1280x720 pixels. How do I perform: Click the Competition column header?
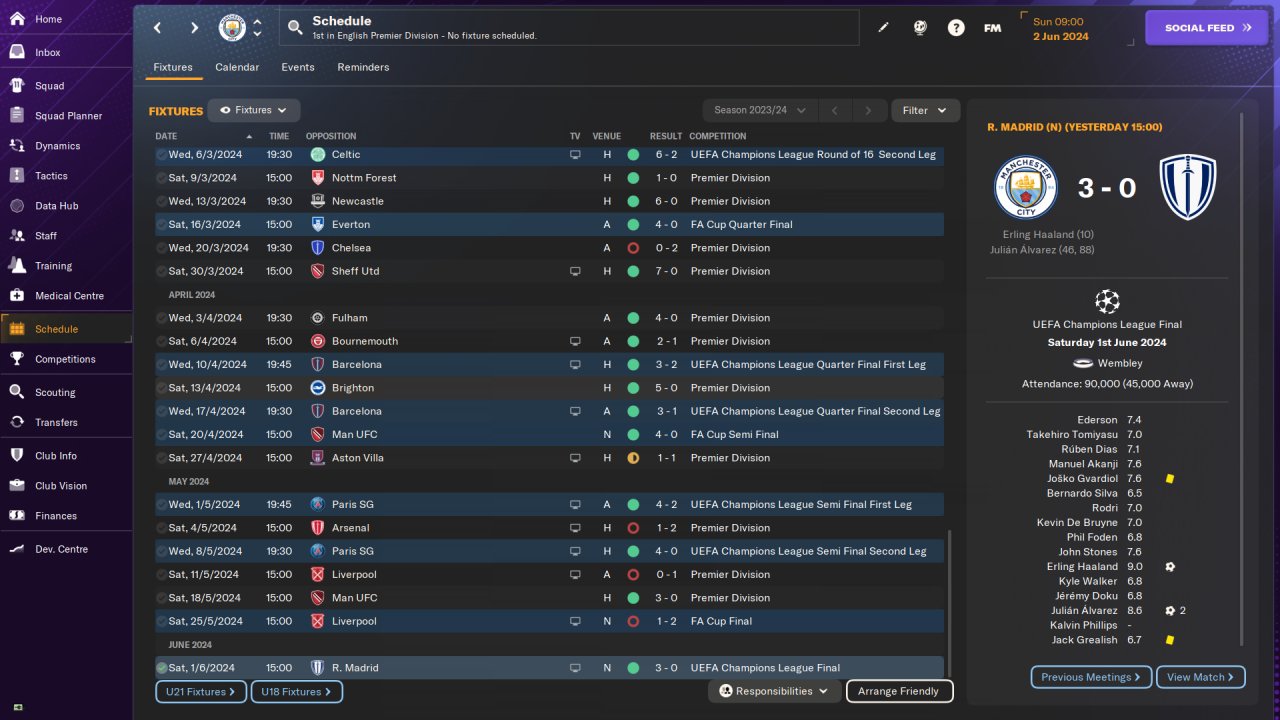pos(718,136)
